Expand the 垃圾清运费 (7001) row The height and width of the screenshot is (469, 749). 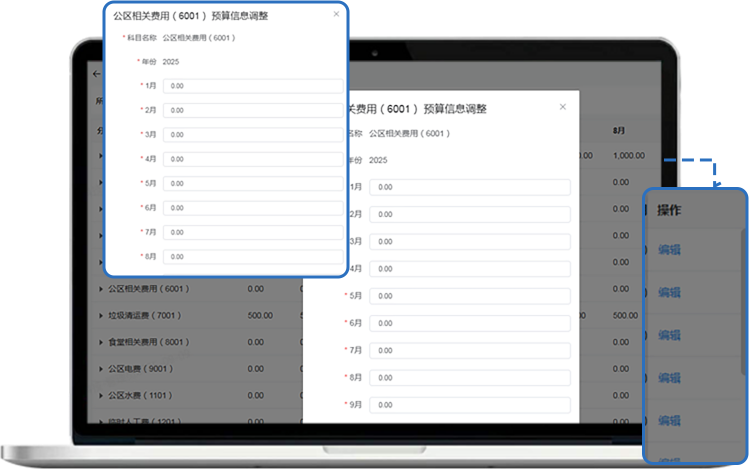click(101, 315)
